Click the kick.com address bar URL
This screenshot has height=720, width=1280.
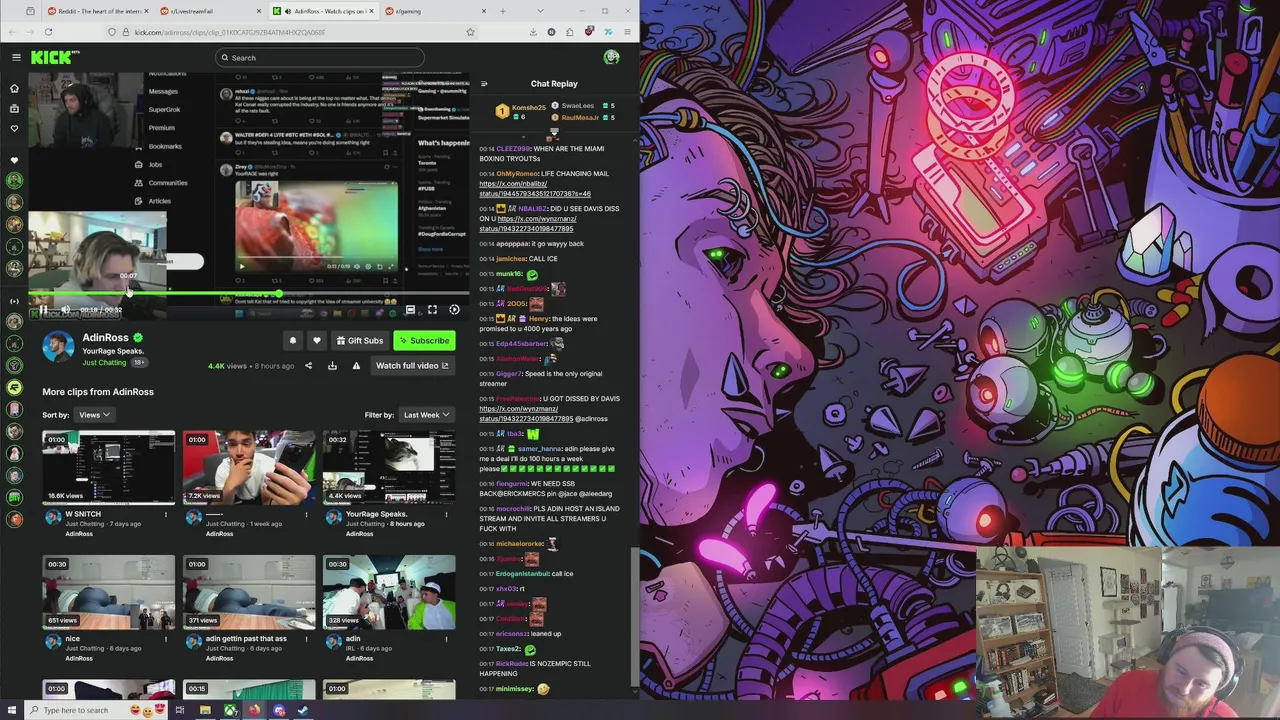[x=229, y=32]
